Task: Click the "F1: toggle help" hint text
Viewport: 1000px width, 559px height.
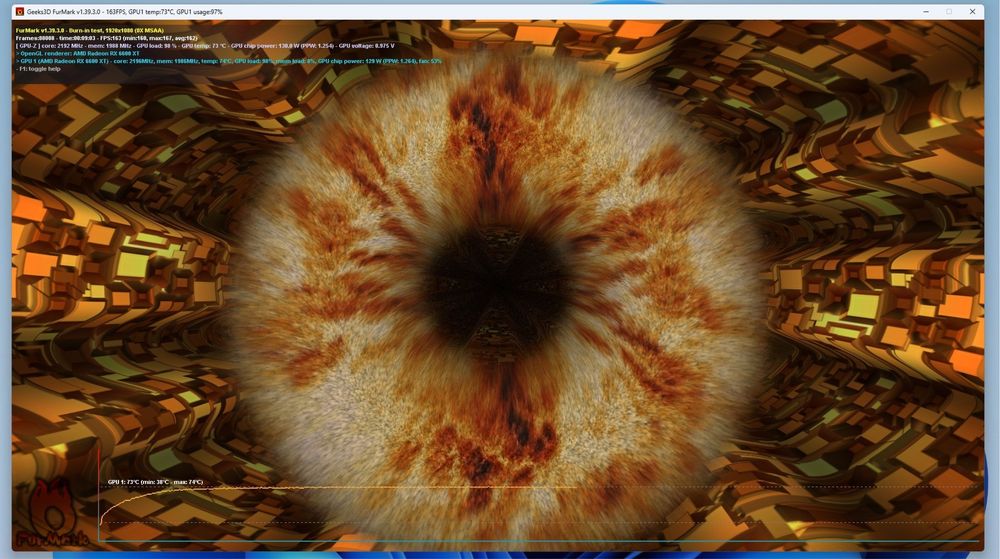Action: pos(38,69)
